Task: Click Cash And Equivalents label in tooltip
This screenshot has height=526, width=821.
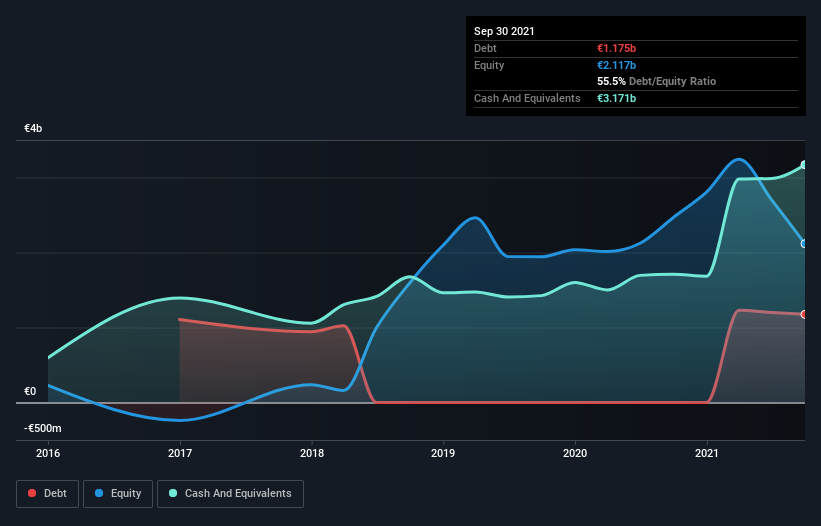Action: (x=527, y=98)
